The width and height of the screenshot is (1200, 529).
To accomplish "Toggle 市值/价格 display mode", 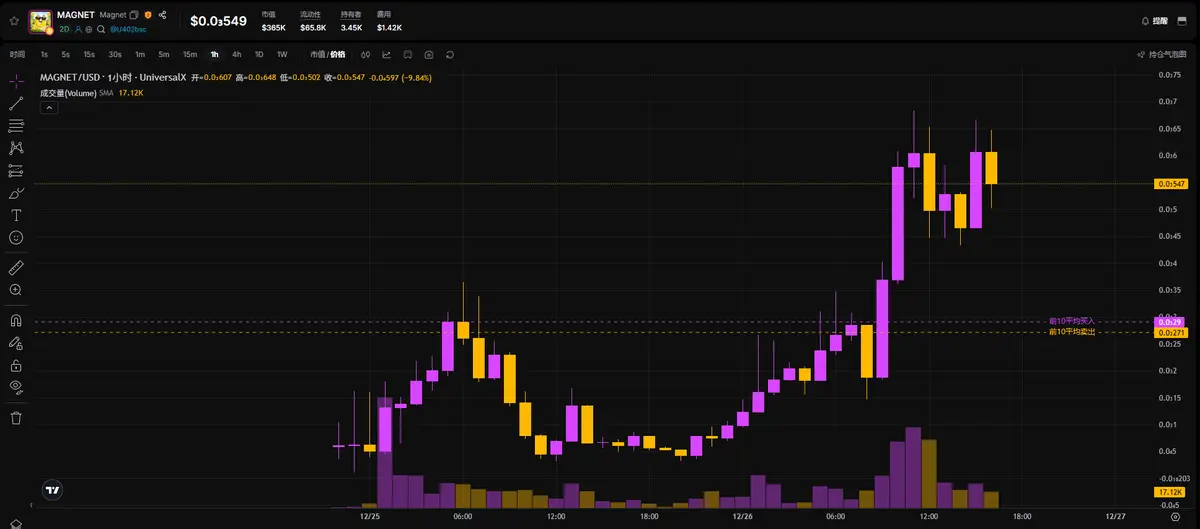I will click(x=328, y=54).
